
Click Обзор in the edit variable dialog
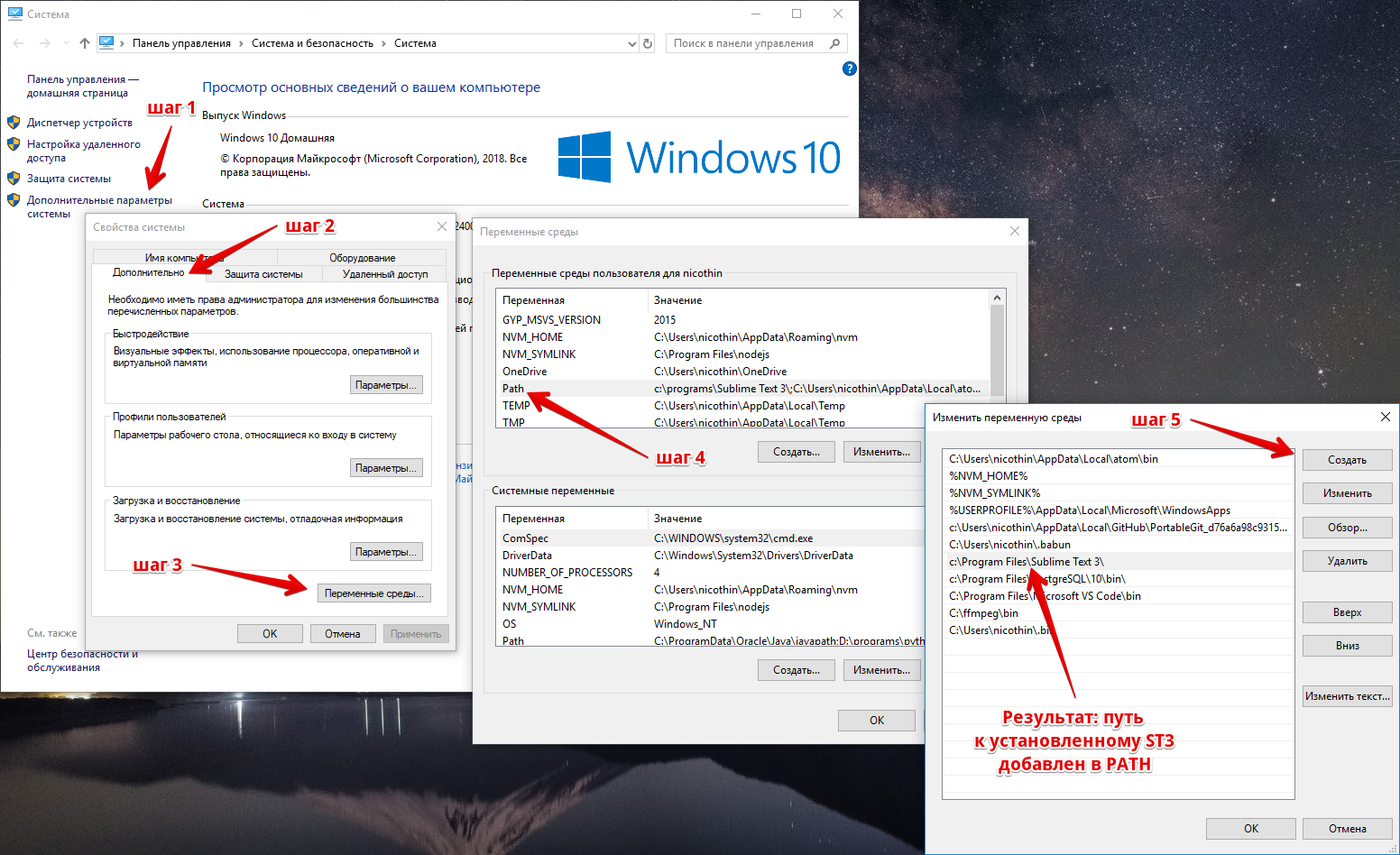click(x=1347, y=528)
